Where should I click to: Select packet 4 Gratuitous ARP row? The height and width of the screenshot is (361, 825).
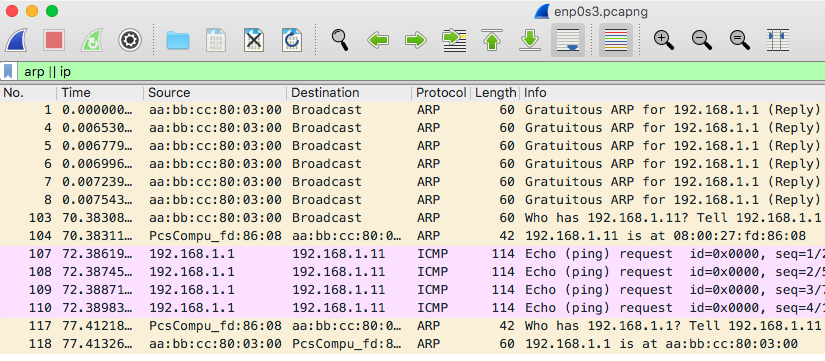(412, 128)
